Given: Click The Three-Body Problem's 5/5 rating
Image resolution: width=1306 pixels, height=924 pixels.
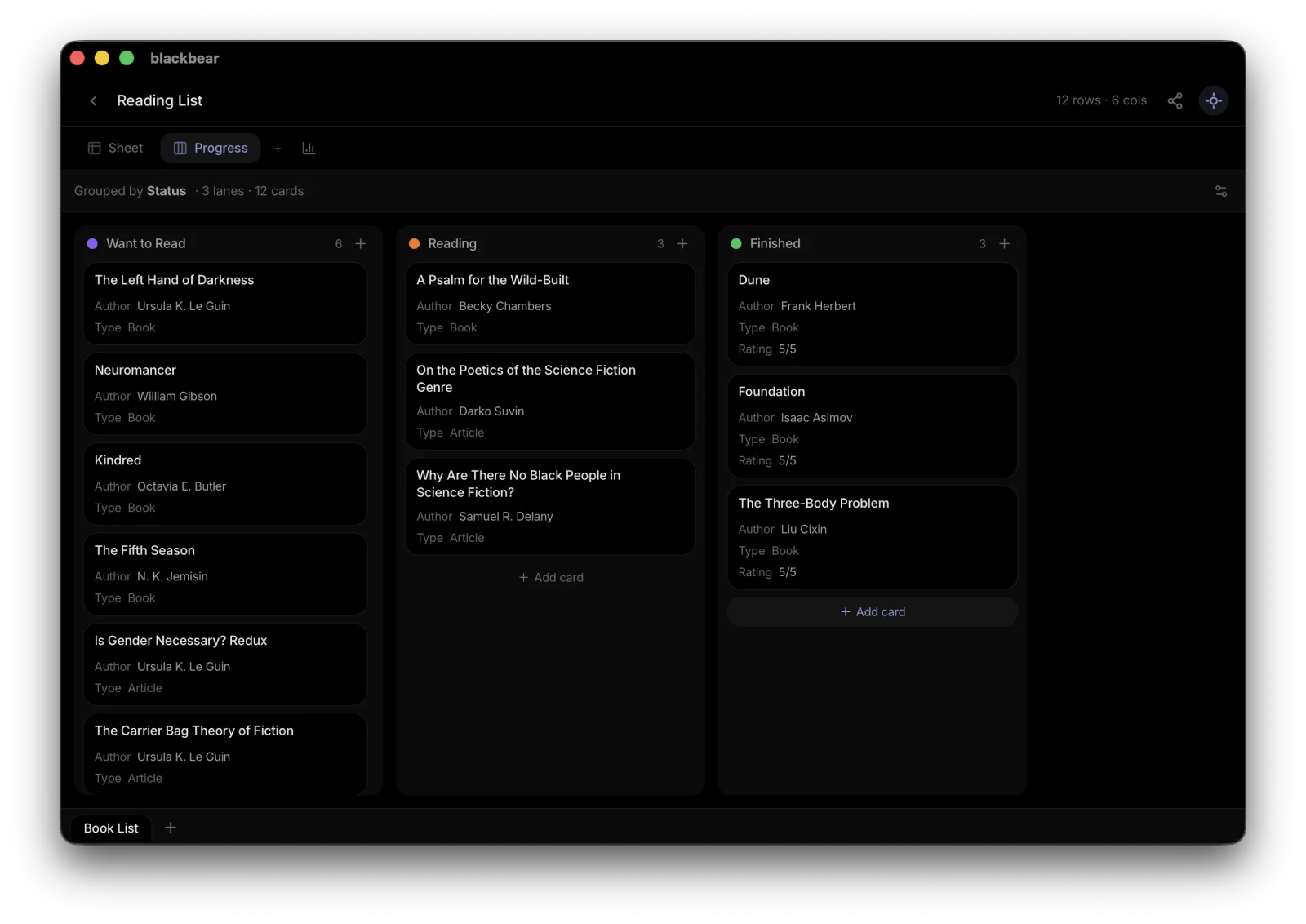Looking at the screenshot, I should (x=788, y=573).
